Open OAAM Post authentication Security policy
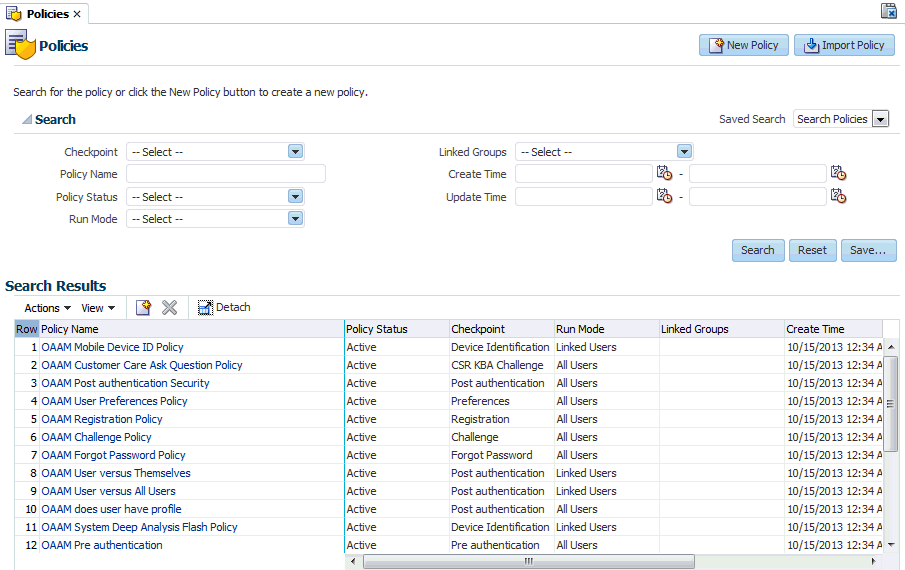The image size is (905, 570). tap(125, 383)
